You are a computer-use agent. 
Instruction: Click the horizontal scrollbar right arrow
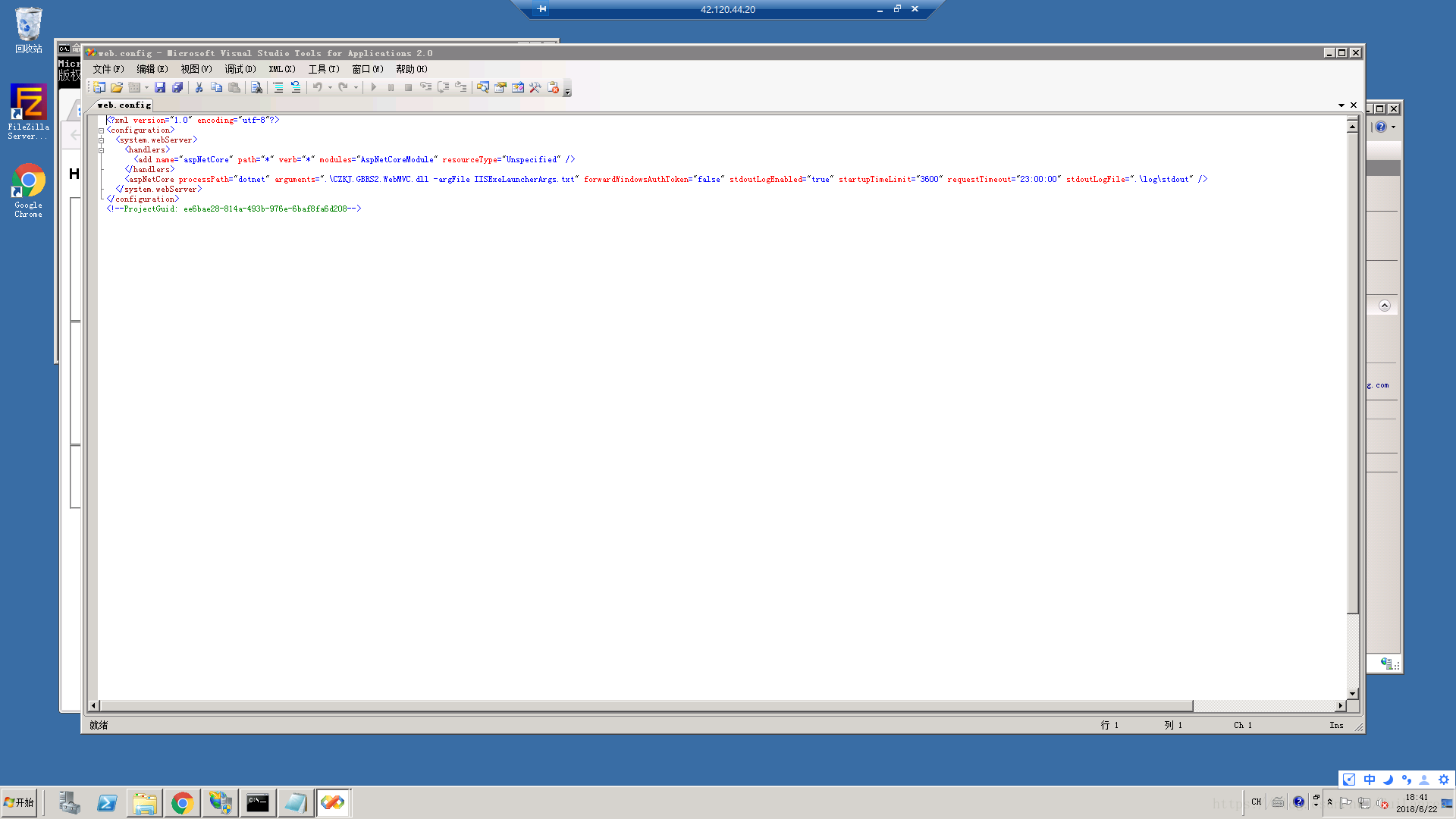[1340, 705]
